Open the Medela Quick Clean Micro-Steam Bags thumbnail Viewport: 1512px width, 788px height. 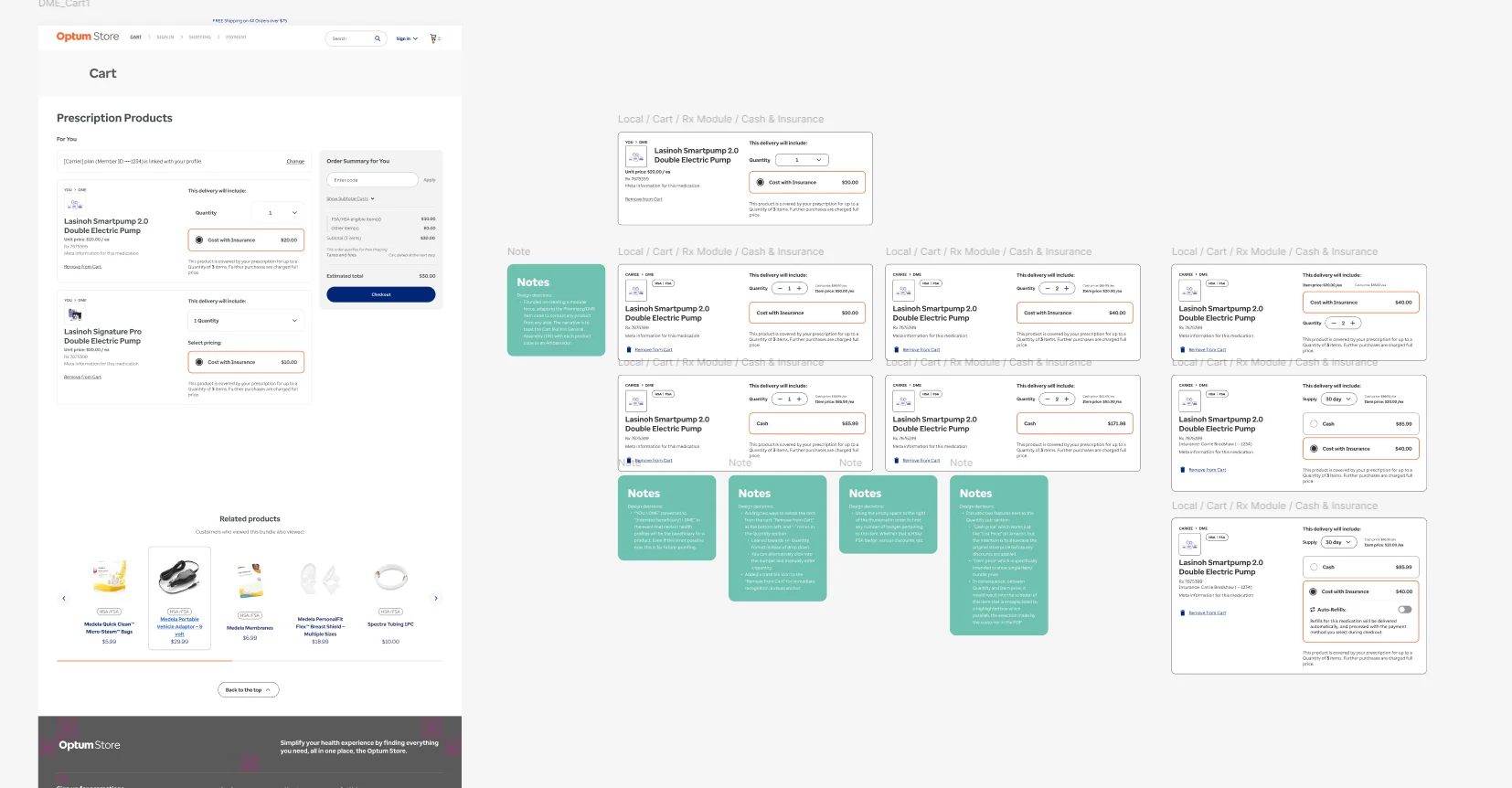coord(109,578)
